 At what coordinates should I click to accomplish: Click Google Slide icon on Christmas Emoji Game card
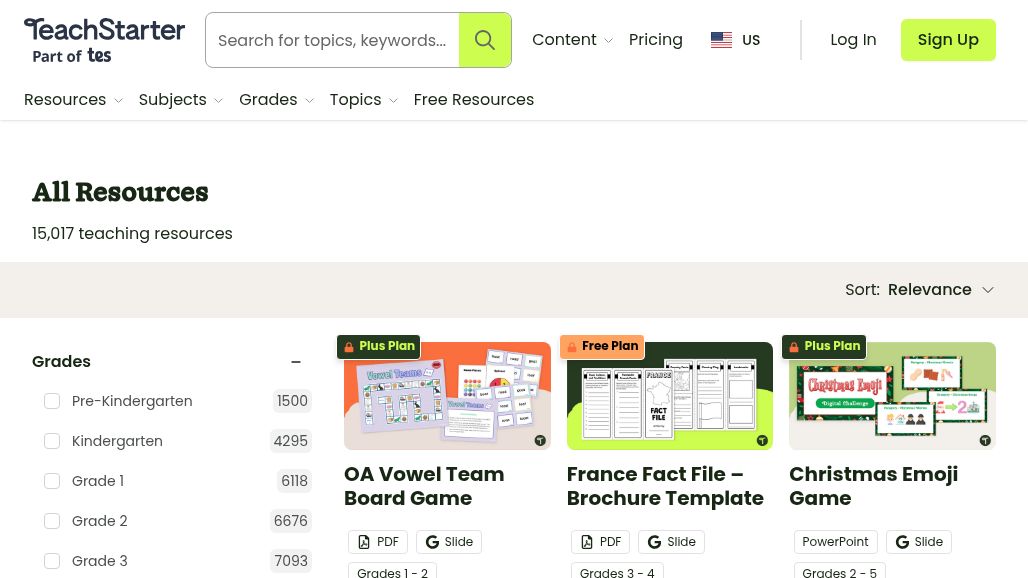902,542
